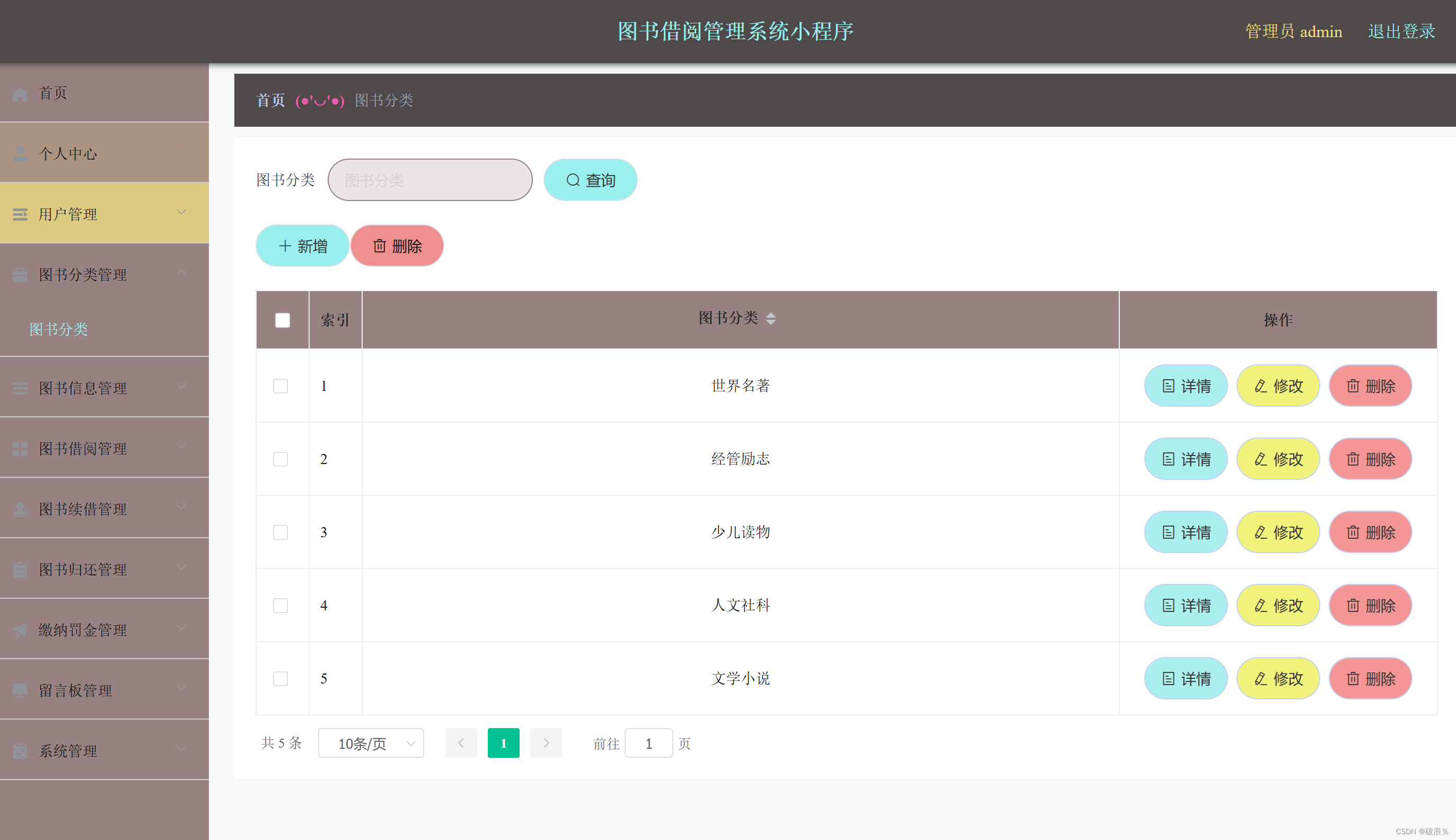Expand 留言板管理 with its chevron

pos(181,688)
